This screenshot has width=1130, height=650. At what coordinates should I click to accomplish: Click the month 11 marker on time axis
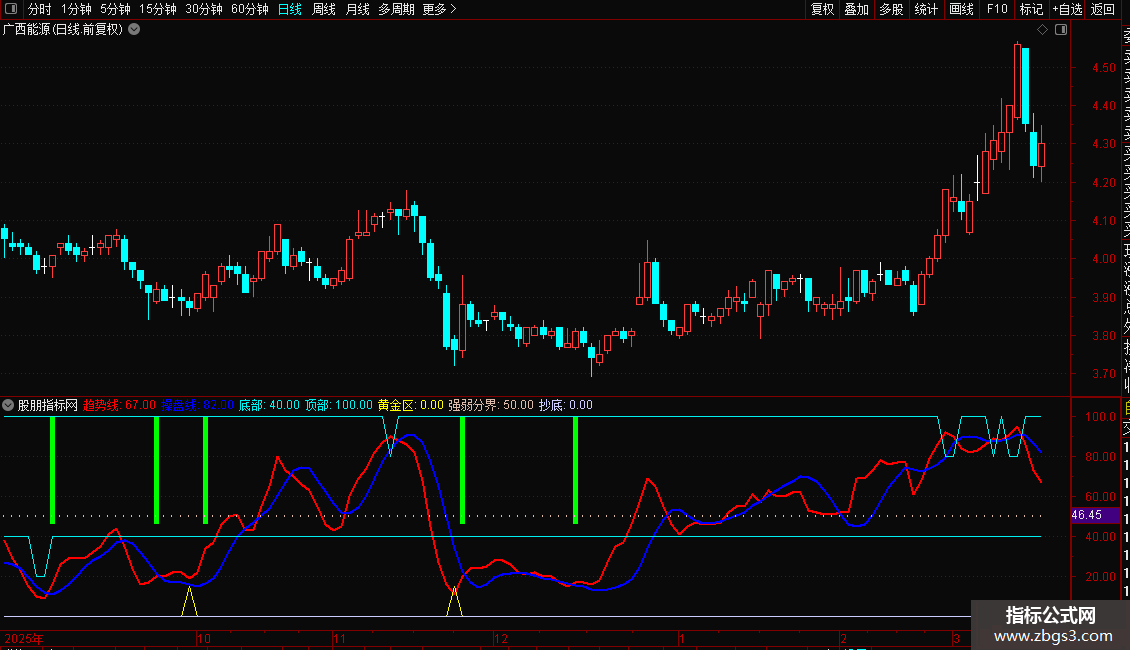(x=339, y=638)
